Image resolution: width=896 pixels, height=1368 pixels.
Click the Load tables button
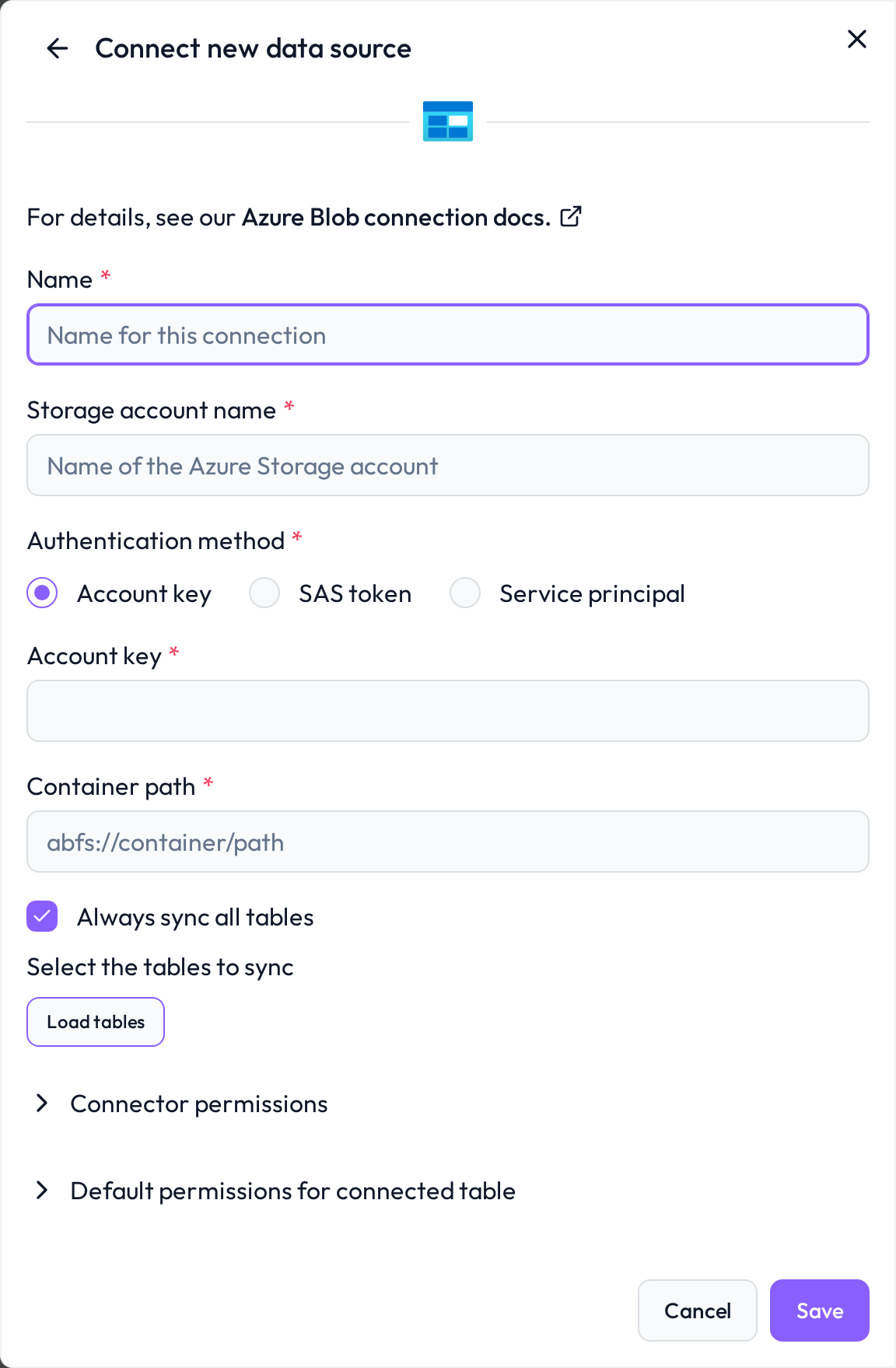(x=96, y=1022)
